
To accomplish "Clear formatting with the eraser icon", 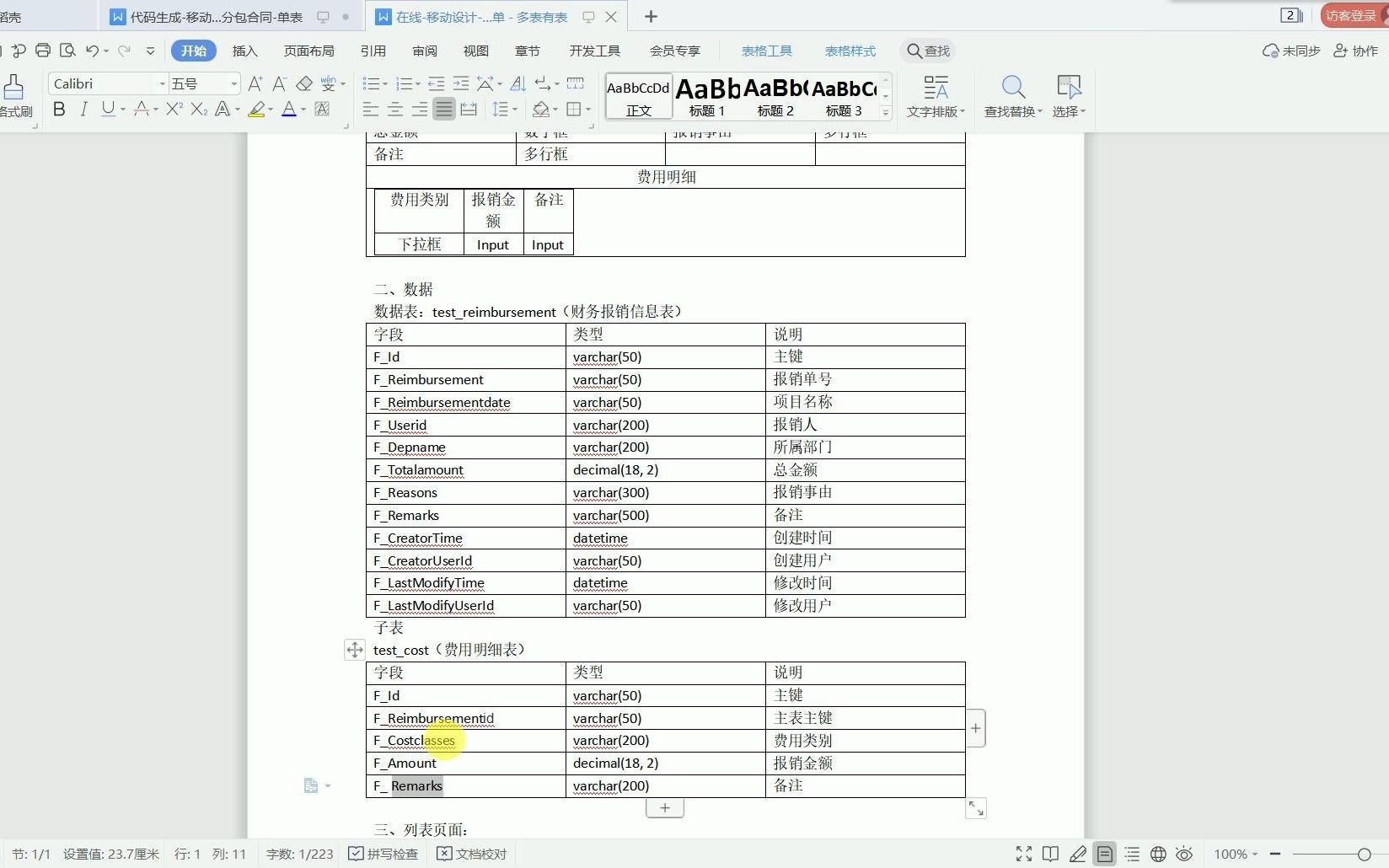I will (x=304, y=83).
